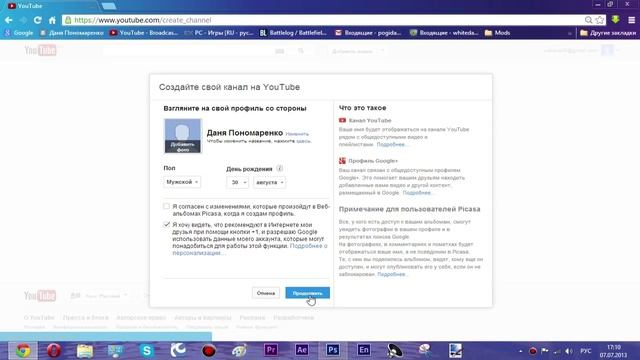Viewport: 640px width, 360px height.
Task: Check the Picasa web albums agreement checkbox
Action: pos(167,206)
